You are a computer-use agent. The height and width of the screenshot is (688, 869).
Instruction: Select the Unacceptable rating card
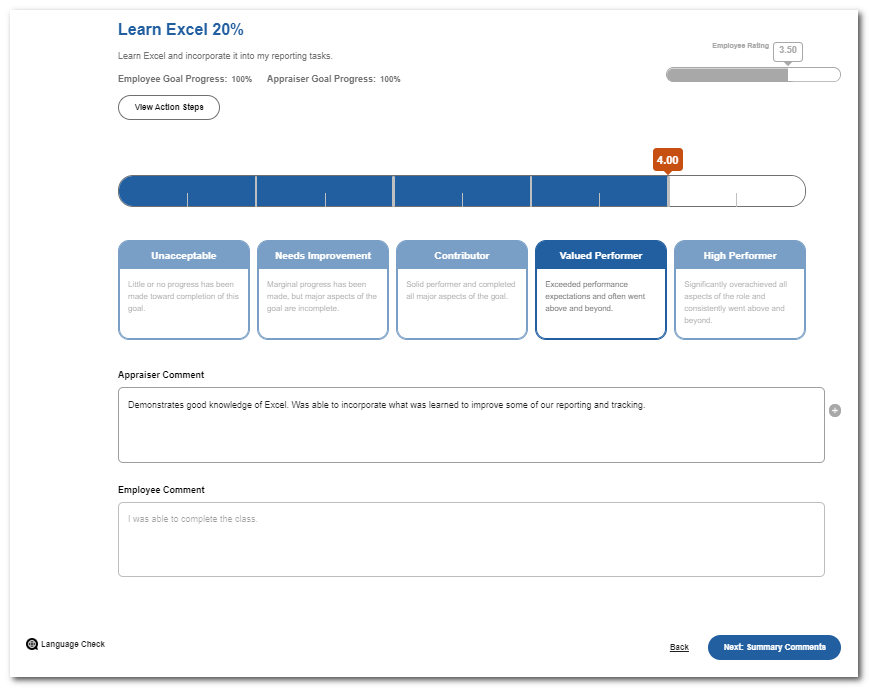183,289
